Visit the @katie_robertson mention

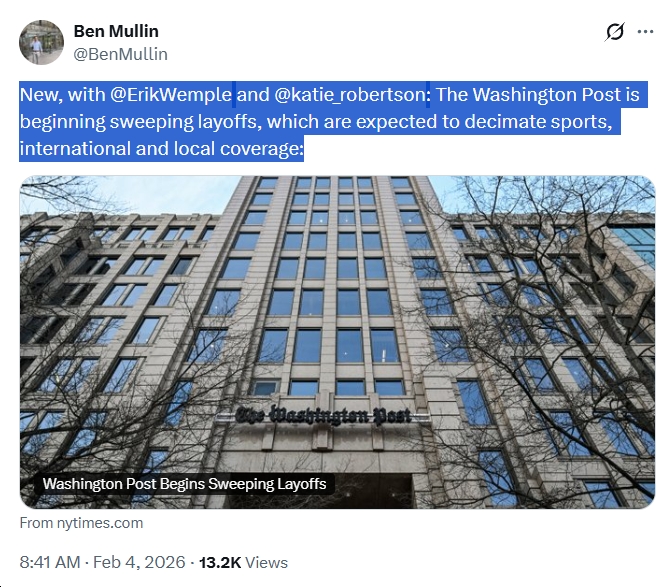(x=350, y=96)
